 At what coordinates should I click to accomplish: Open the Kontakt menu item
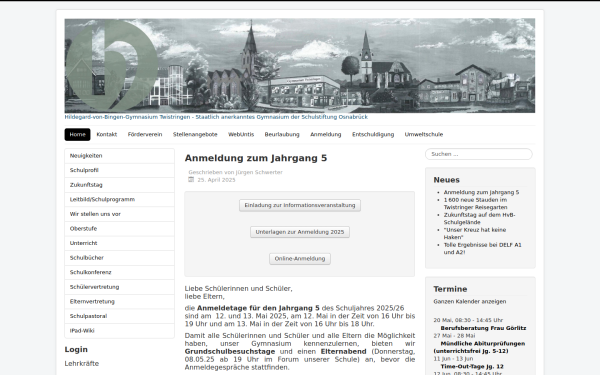coord(107,134)
